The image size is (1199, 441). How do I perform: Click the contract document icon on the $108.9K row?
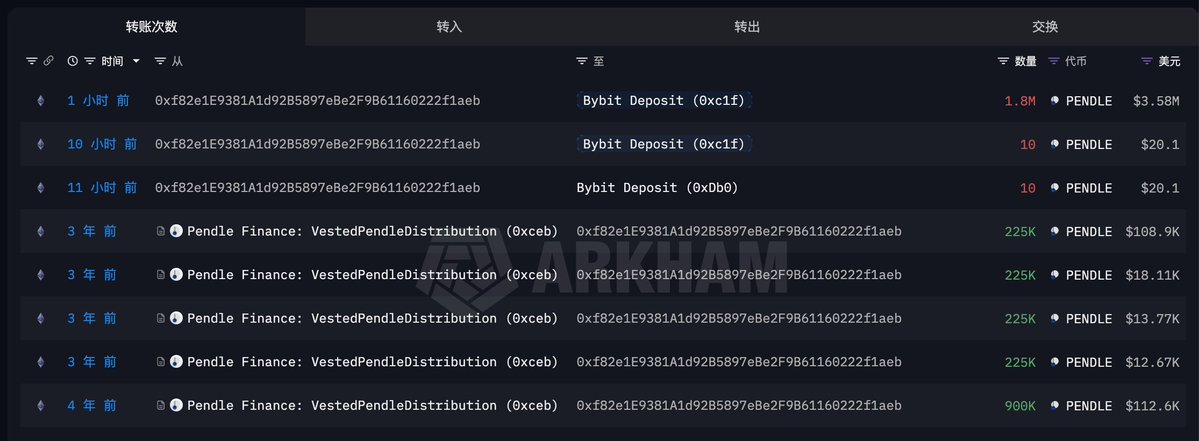[x=160, y=232]
